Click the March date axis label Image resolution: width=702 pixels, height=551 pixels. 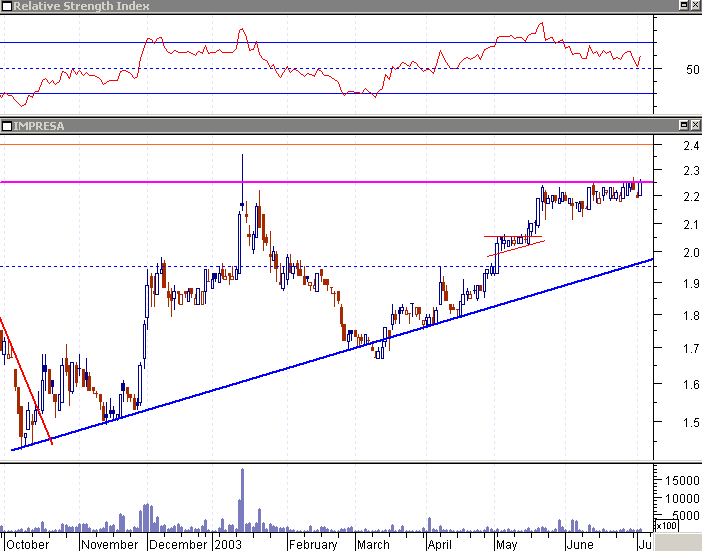click(x=373, y=544)
